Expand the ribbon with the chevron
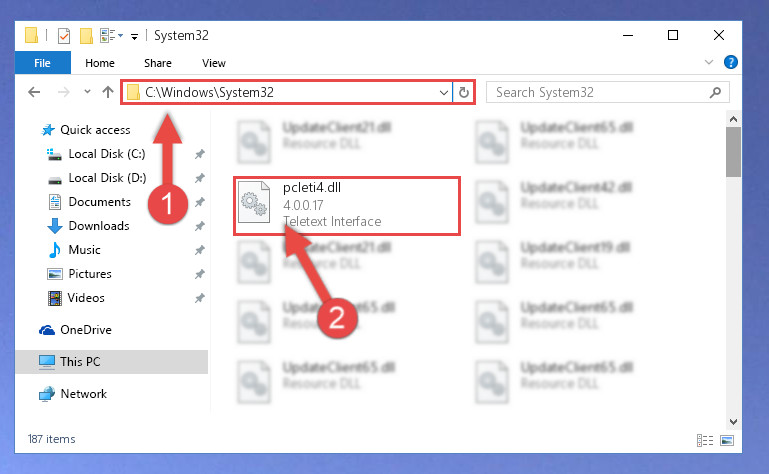 point(708,62)
